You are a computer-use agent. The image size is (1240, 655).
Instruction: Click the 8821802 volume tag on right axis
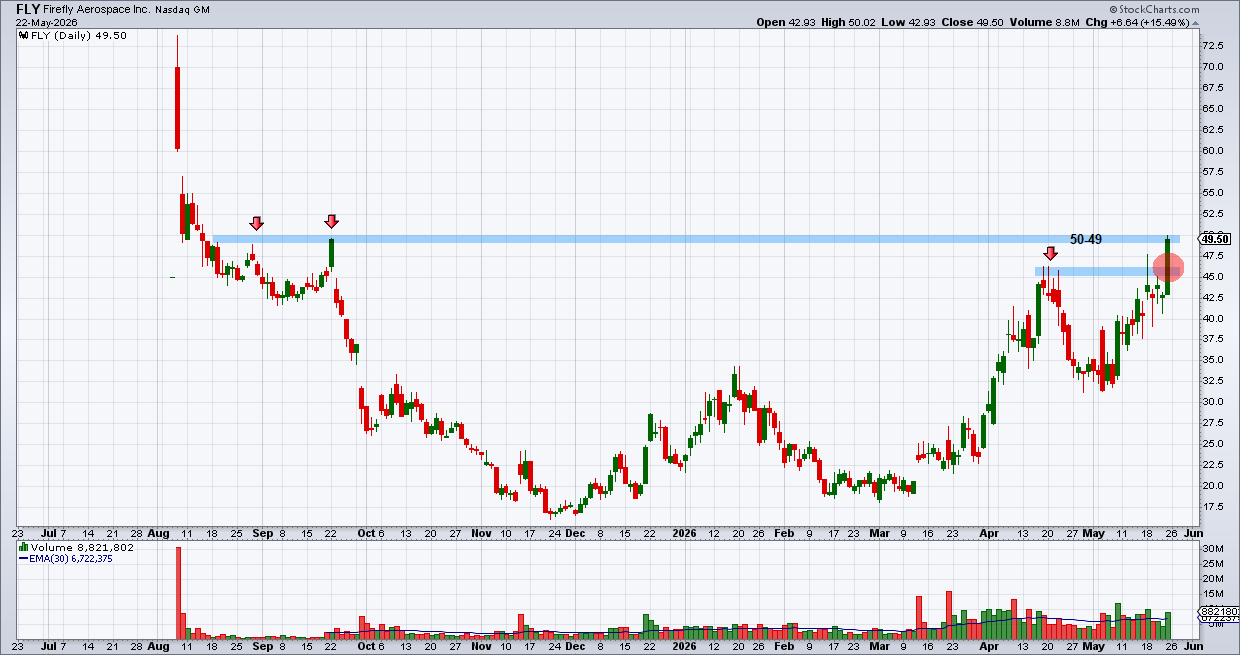click(1218, 613)
